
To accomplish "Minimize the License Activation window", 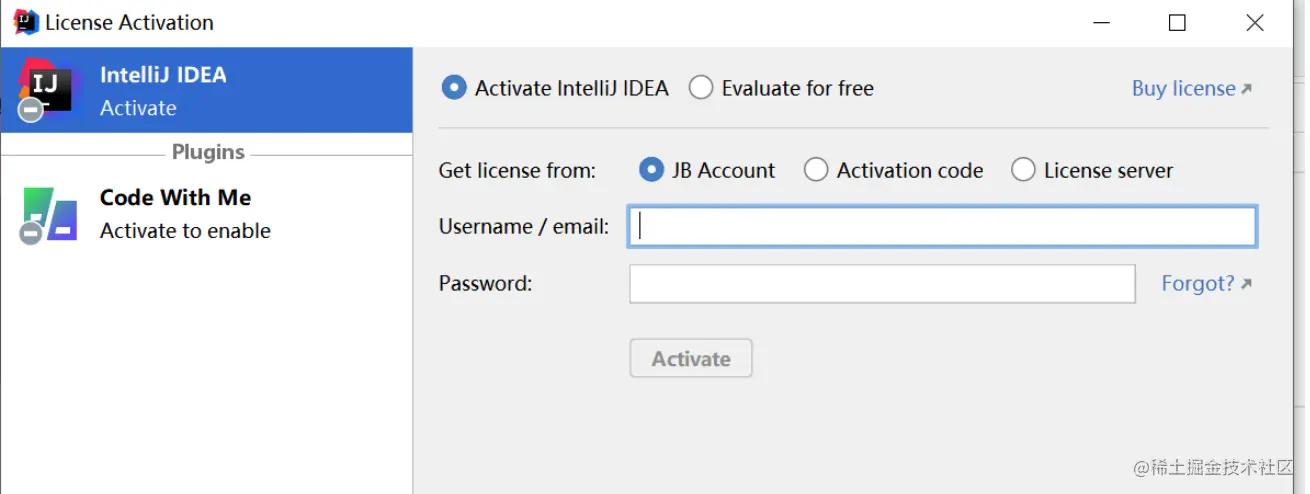I will 1101,22.
